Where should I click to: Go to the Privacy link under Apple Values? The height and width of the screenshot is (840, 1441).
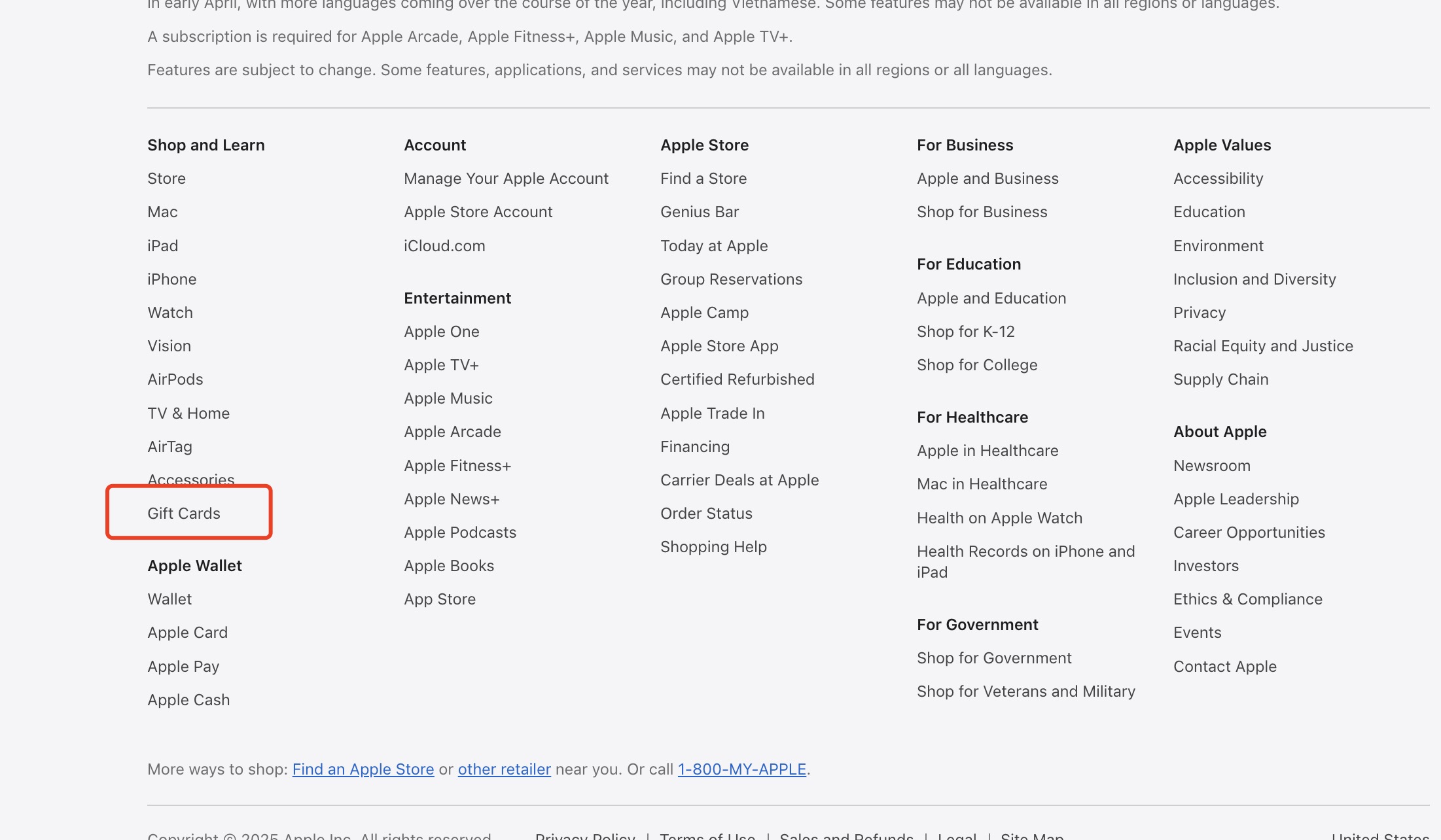coord(1199,312)
